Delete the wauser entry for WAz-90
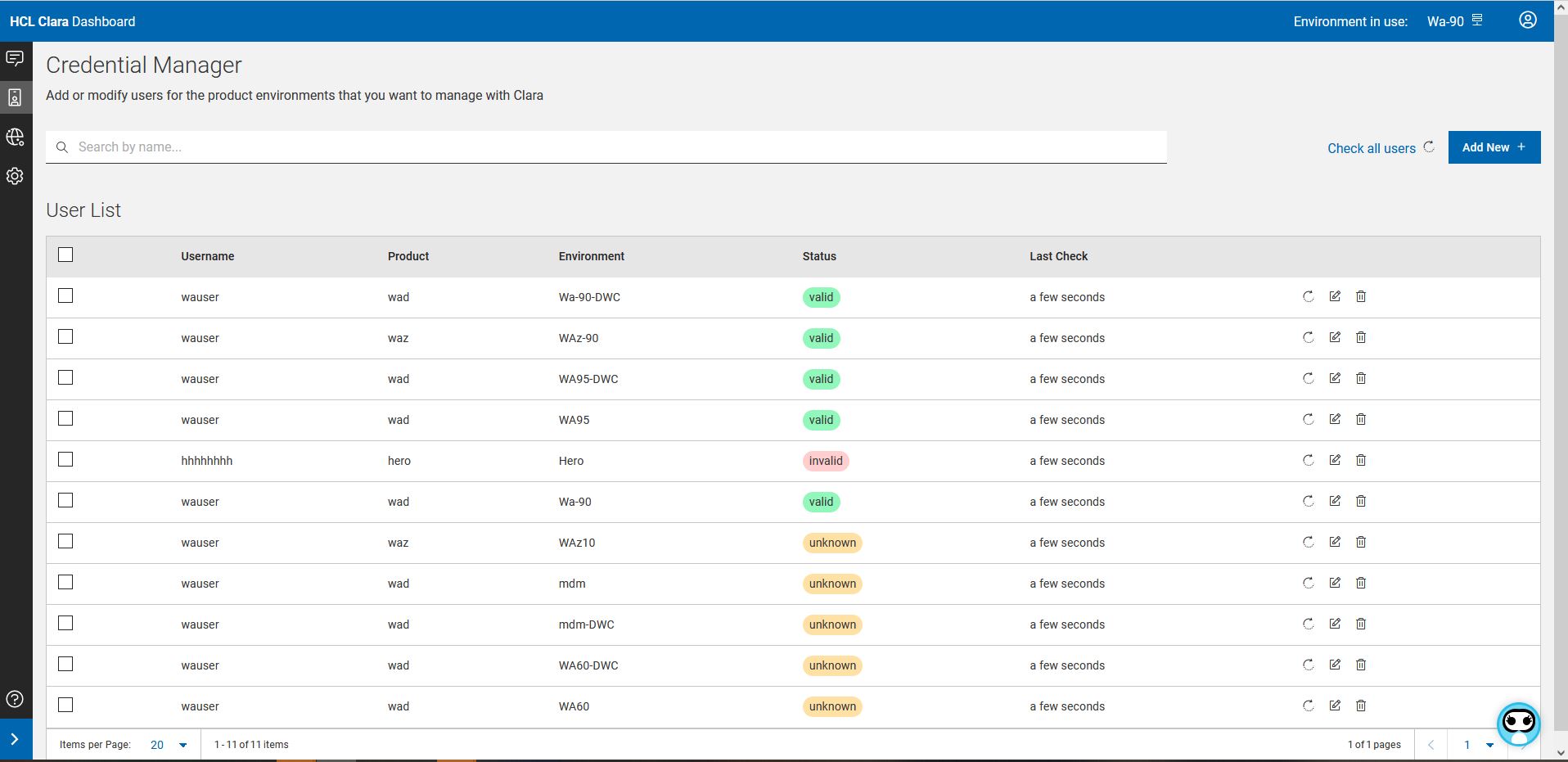Image resolution: width=1568 pixels, height=762 pixels. pos(1361,337)
